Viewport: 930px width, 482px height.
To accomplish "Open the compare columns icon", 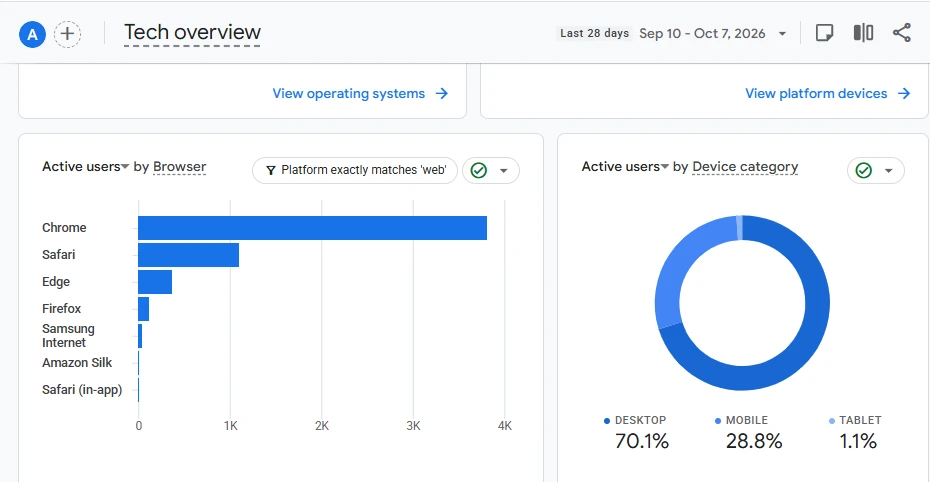I will [864, 33].
